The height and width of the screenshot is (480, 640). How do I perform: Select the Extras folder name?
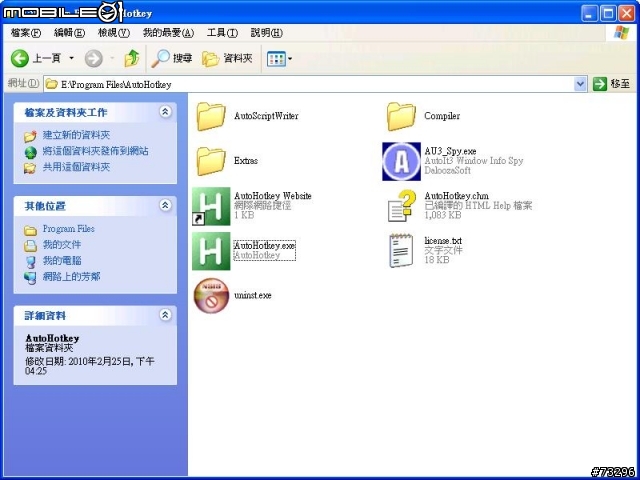246,161
